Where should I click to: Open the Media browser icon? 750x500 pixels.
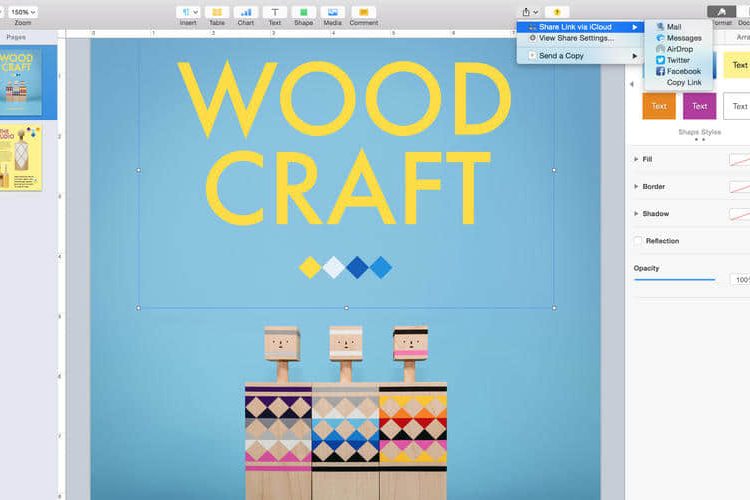click(x=333, y=12)
